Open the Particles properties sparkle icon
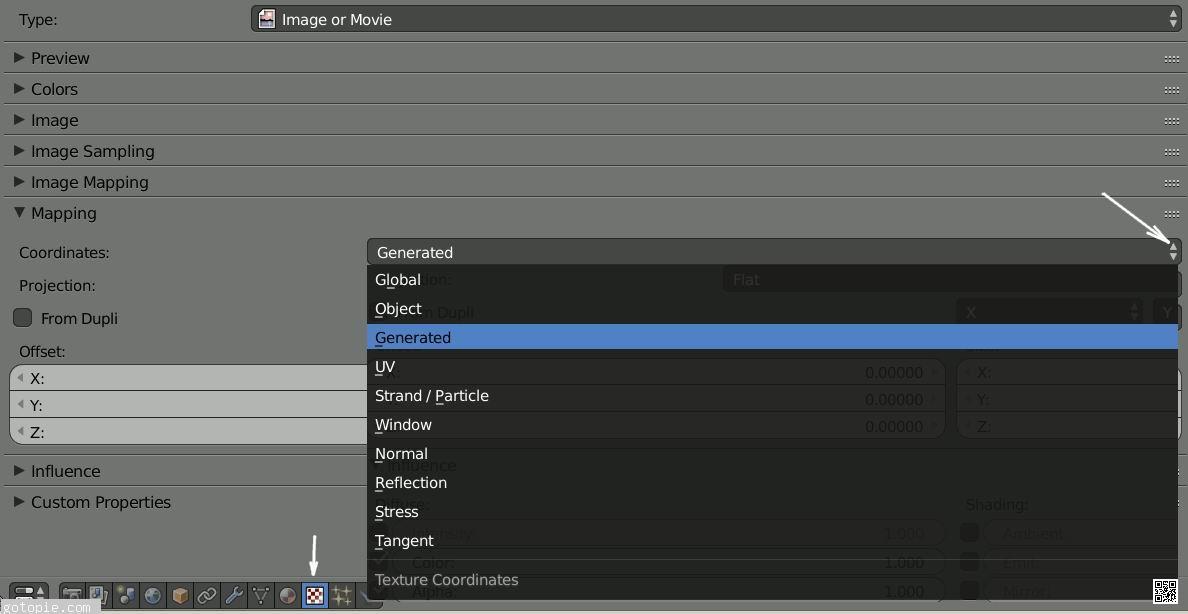 pyautogui.click(x=342, y=596)
